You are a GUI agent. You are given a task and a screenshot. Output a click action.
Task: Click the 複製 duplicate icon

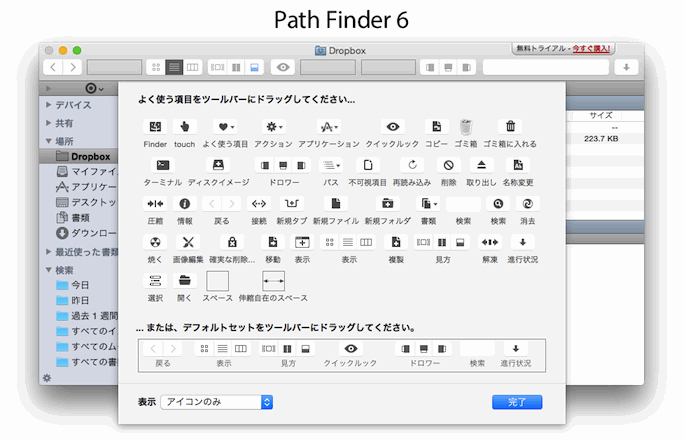click(x=396, y=242)
